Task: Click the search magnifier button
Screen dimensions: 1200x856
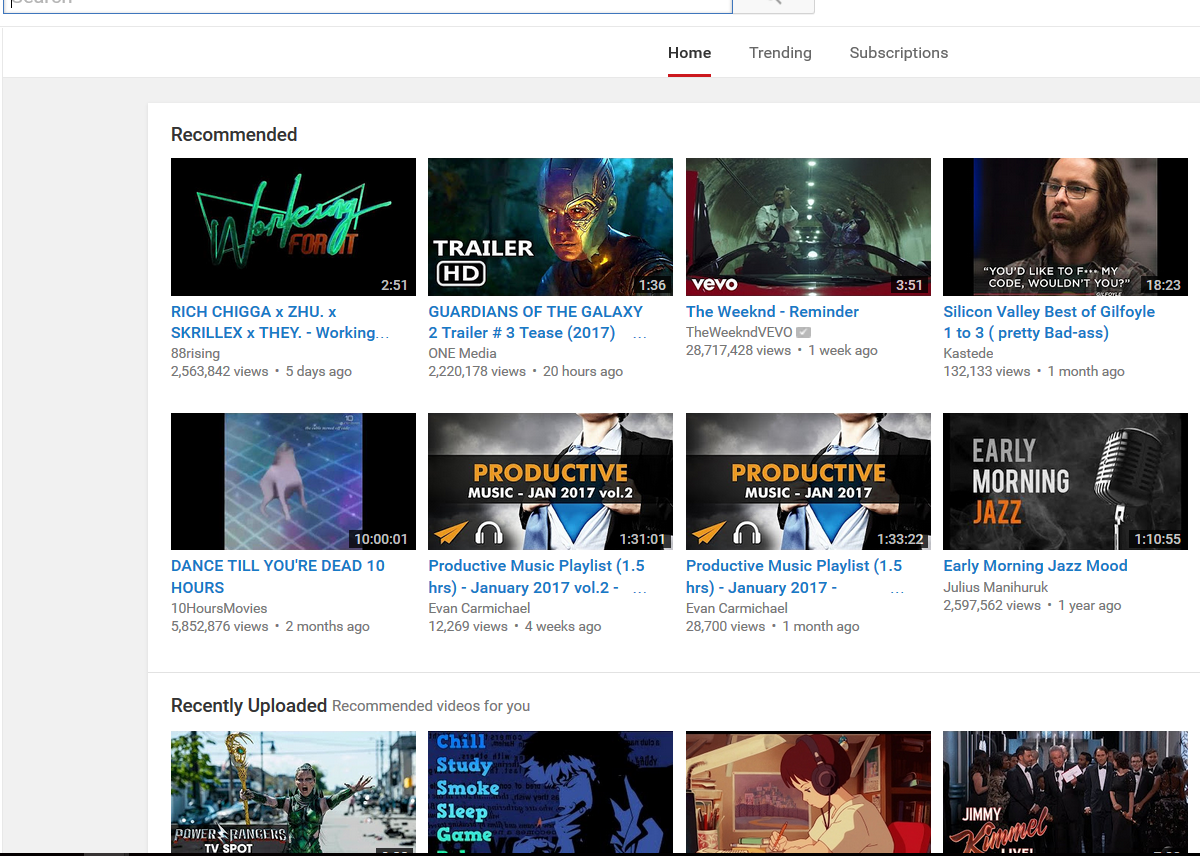Action: [x=773, y=4]
